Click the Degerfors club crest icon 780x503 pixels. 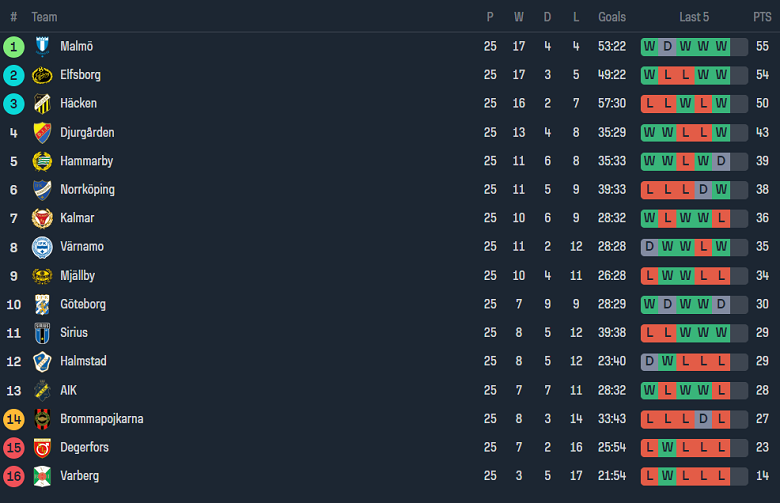pos(42,447)
